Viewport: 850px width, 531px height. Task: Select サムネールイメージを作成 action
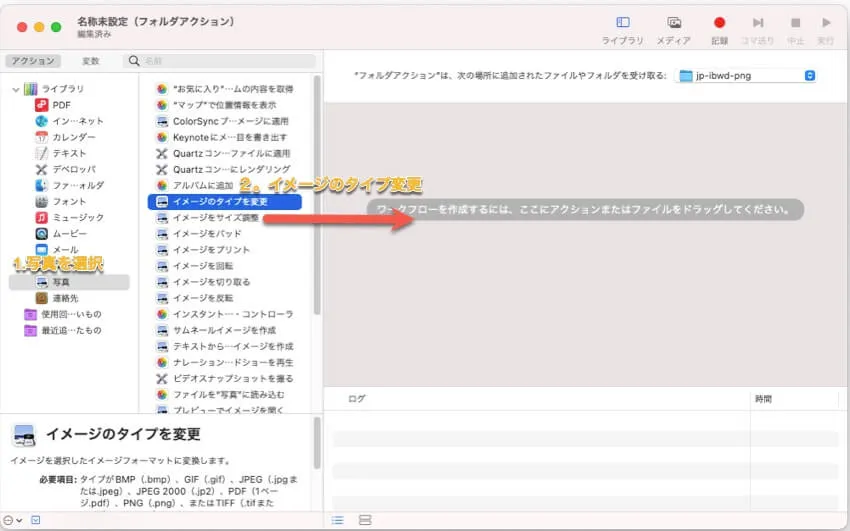coord(216,331)
